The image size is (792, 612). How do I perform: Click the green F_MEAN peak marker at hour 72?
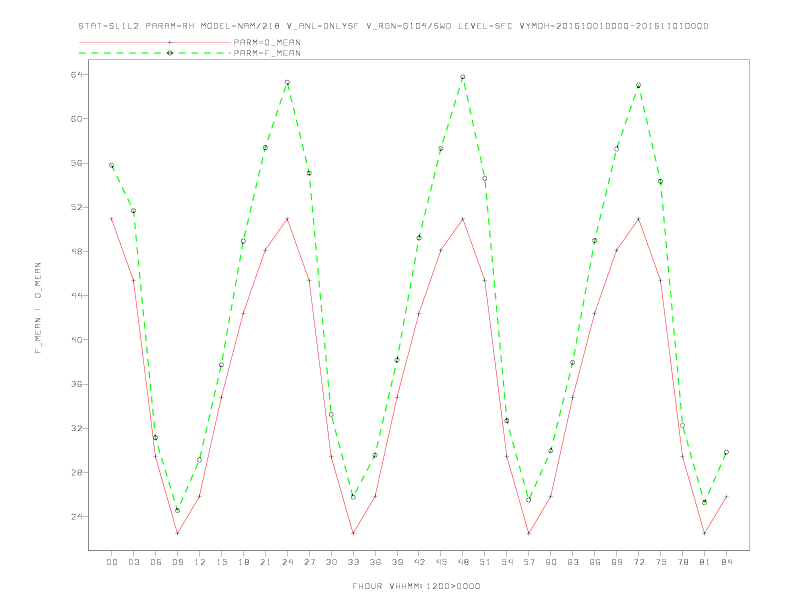click(x=638, y=85)
